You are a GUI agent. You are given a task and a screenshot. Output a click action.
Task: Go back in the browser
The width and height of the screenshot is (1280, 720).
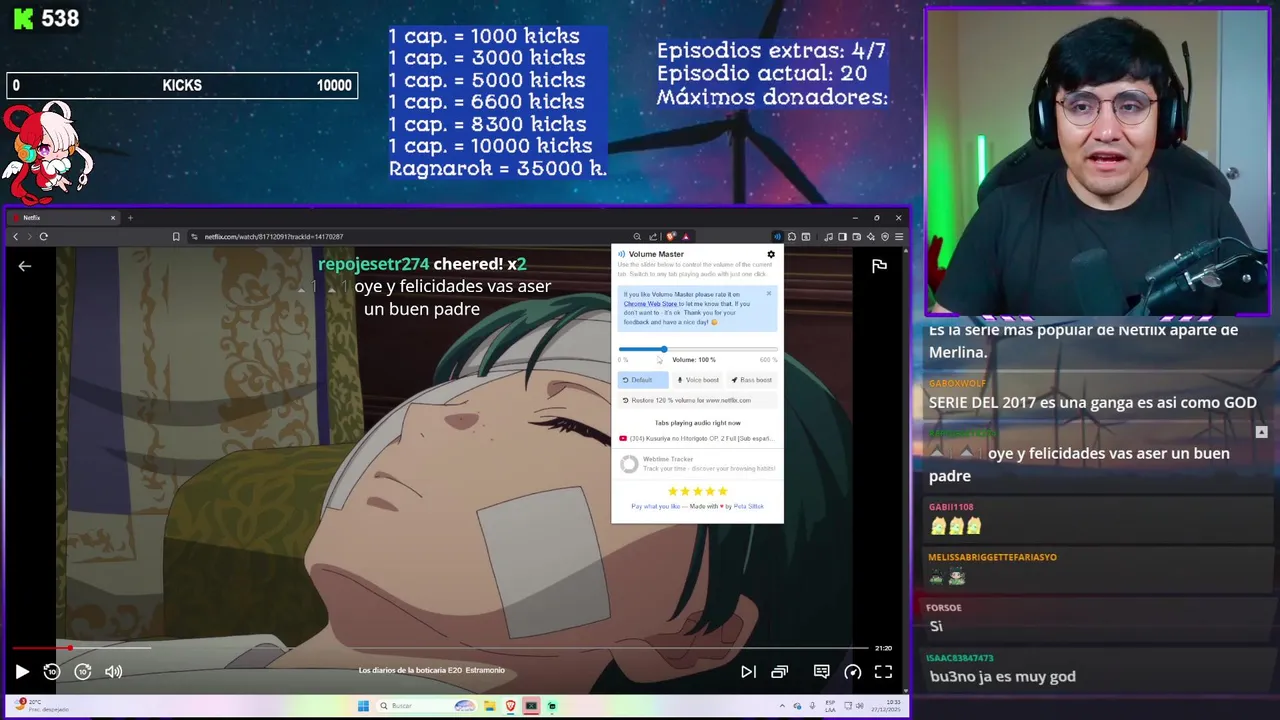(x=16, y=237)
